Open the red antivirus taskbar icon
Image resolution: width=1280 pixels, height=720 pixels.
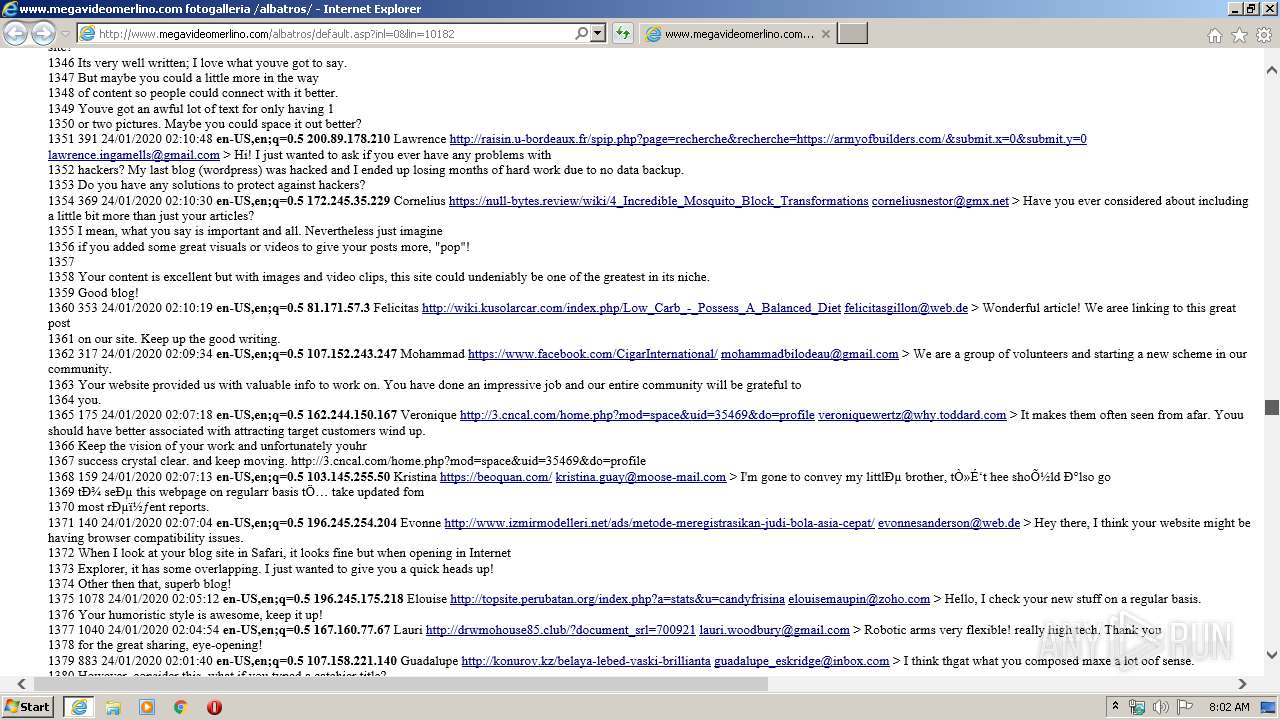(x=214, y=707)
